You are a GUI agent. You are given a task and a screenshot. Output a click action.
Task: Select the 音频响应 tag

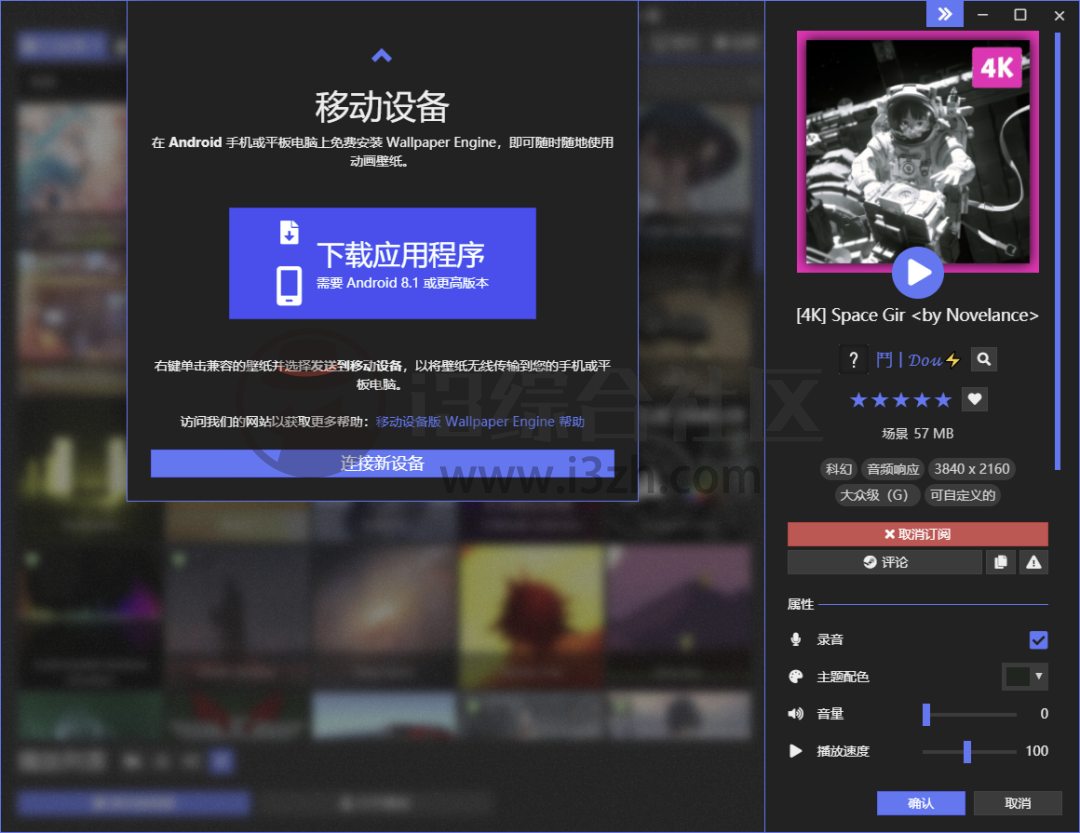click(893, 469)
